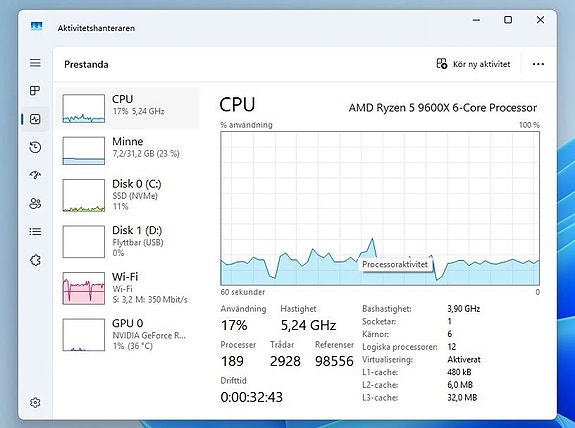Click the Aktivitetshanteraren title bar icon

click(x=37, y=28)
